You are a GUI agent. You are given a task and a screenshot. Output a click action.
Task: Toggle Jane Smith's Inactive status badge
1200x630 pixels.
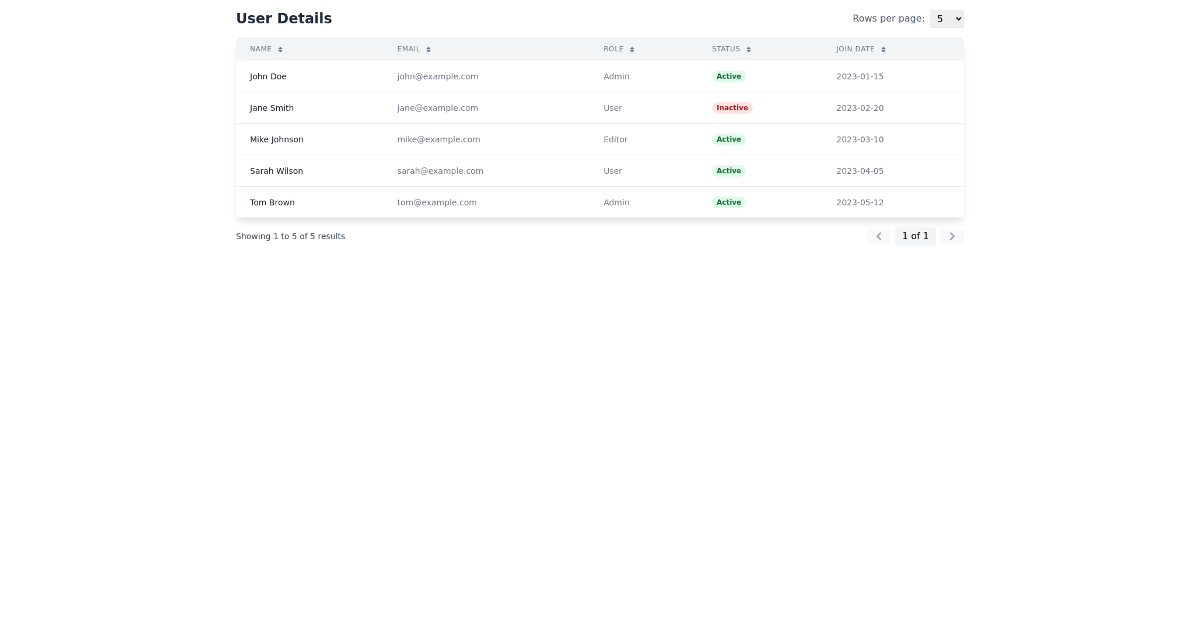(731, 107)
